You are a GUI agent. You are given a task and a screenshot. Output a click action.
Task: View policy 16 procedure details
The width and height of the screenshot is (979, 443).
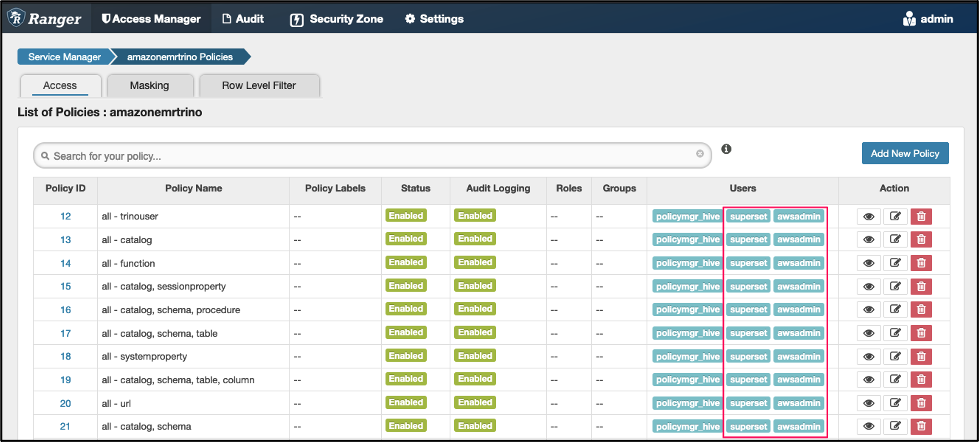868,309
